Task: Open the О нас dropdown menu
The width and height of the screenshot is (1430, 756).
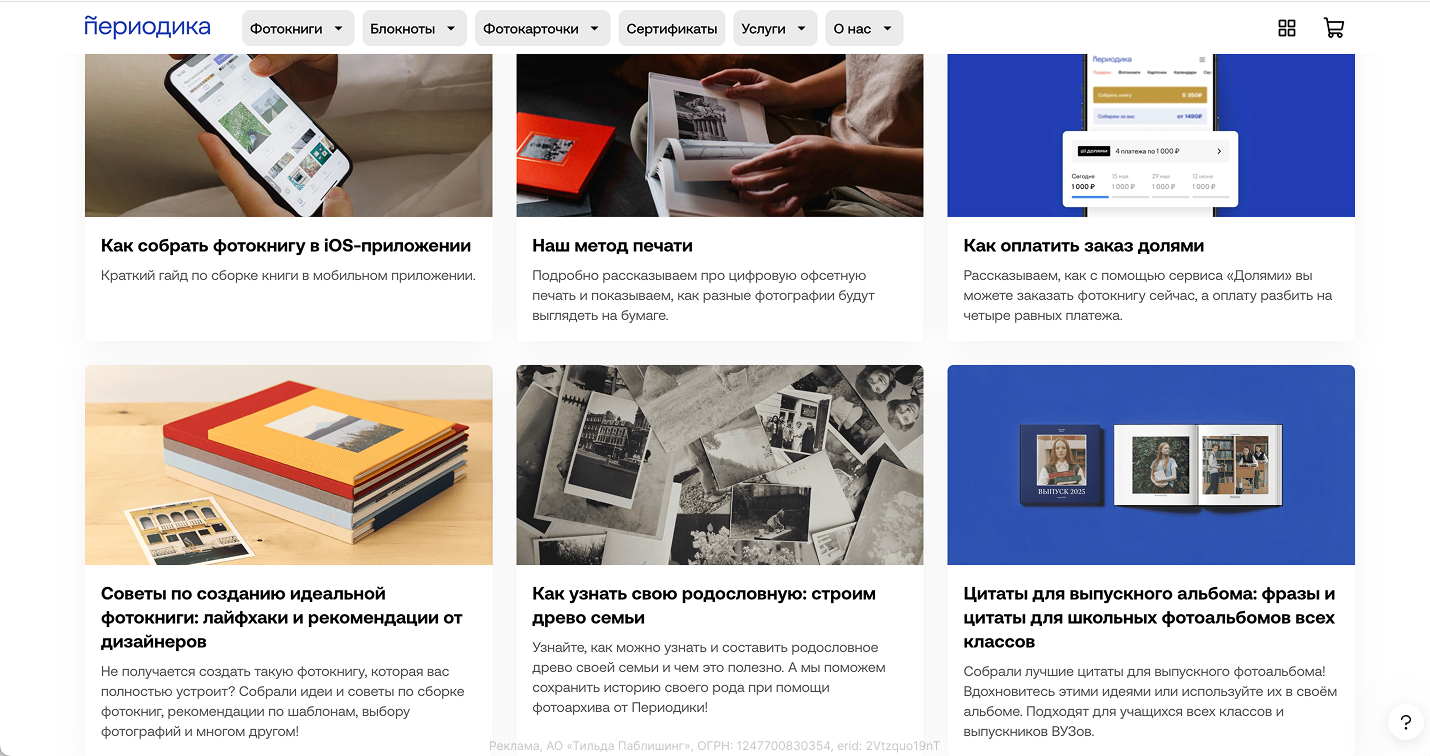Action: coord(864,29)
